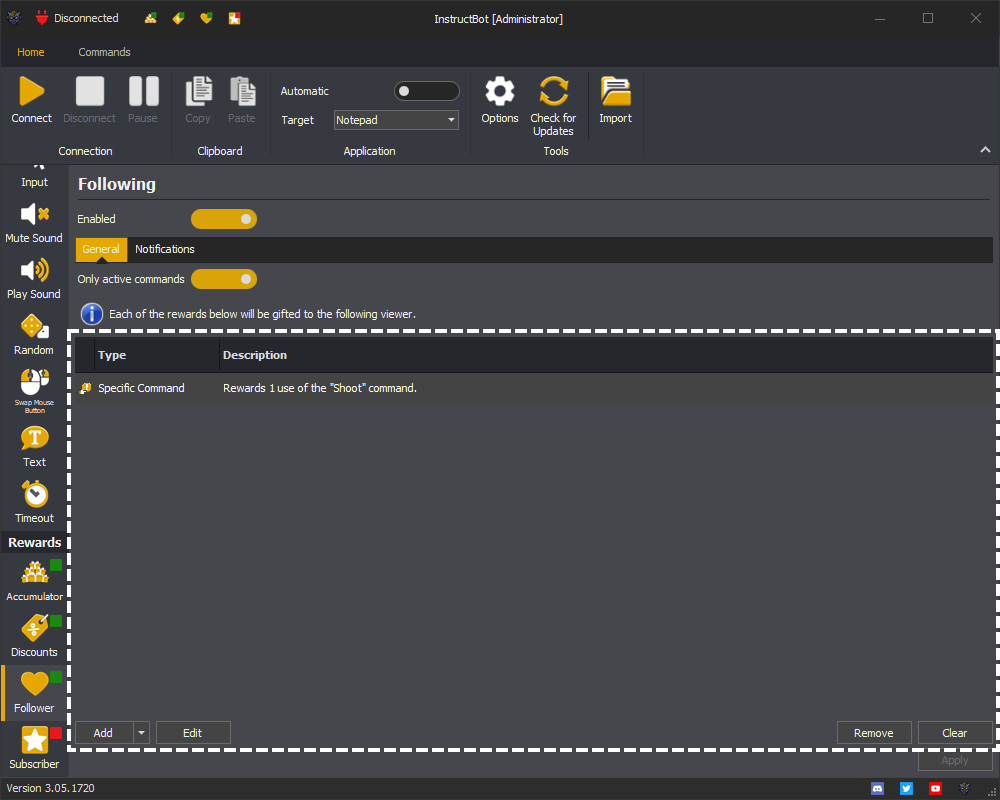The height and width of the screenshot is (800, 1000).
Task: Select the Specific Command reward row
Action: click(x=534, y=388)
